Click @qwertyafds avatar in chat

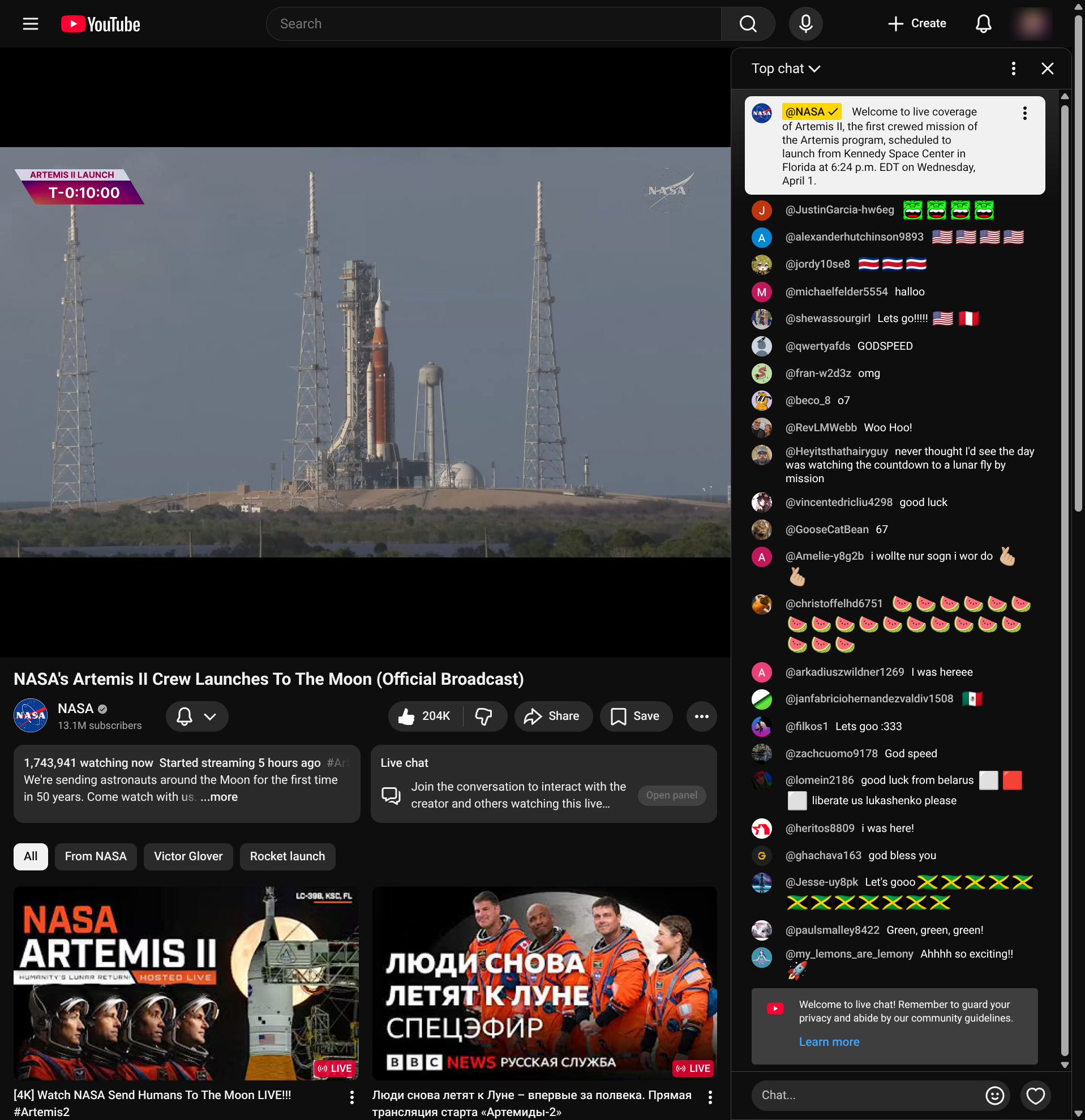762,346
